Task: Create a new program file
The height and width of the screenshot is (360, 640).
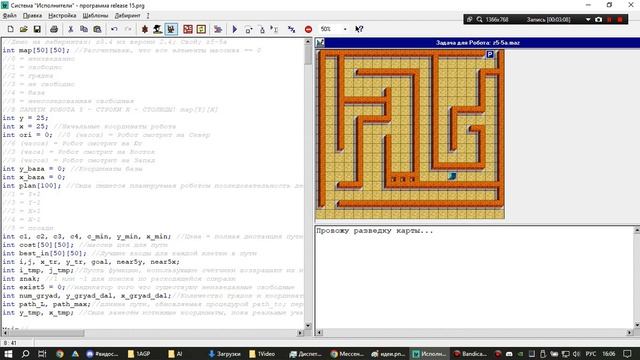Action: coord(11,29)
